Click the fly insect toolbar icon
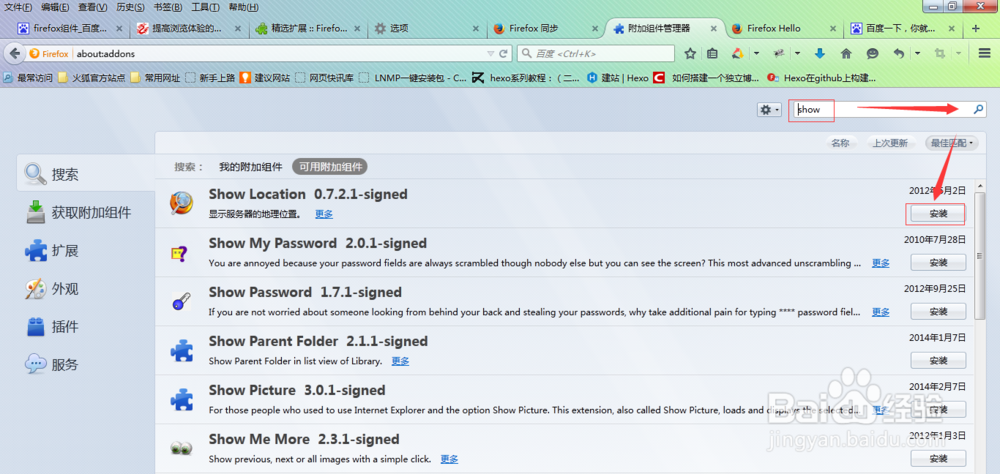 pos(779,54)
